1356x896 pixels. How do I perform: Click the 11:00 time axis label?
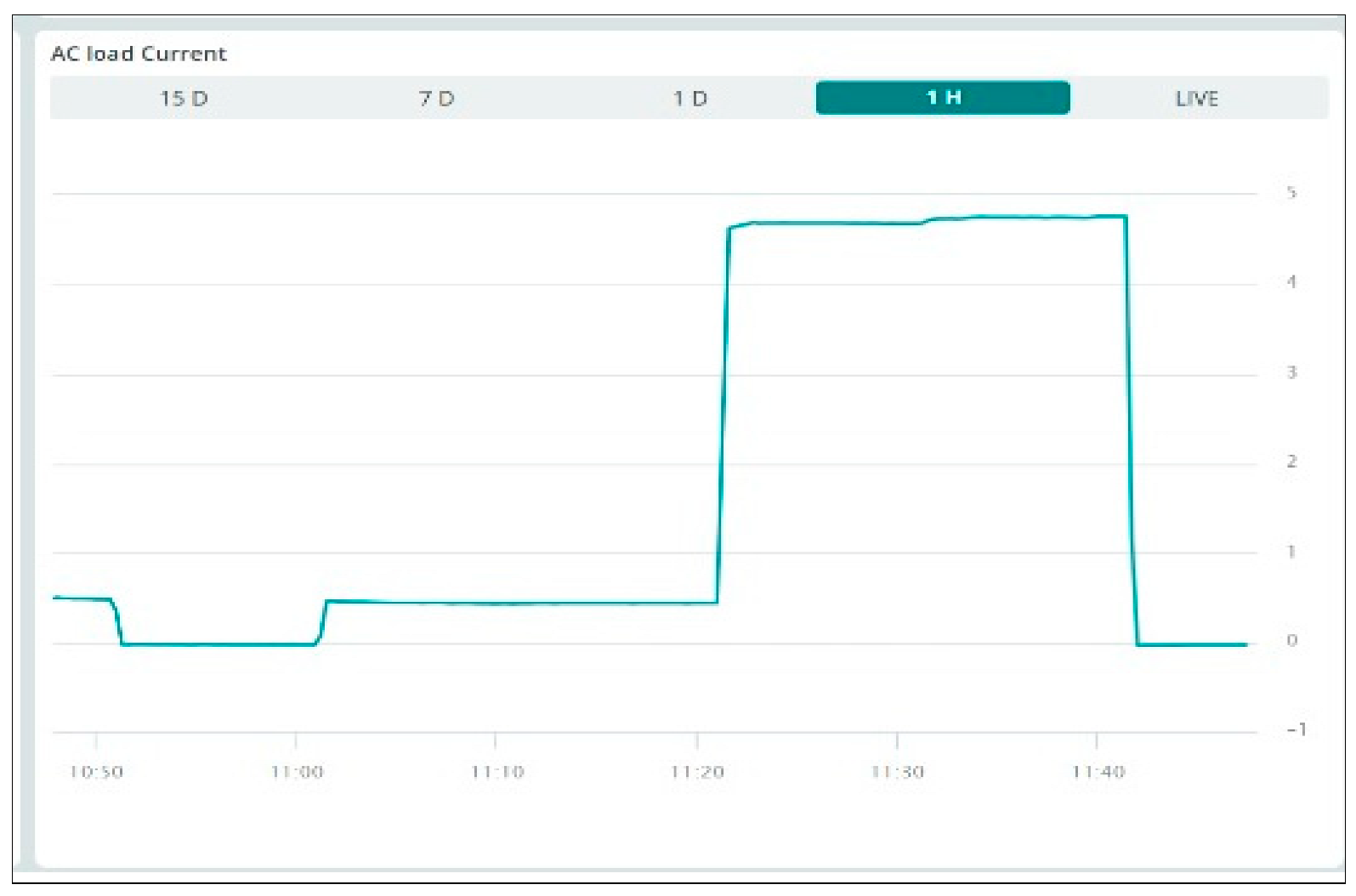297,772
